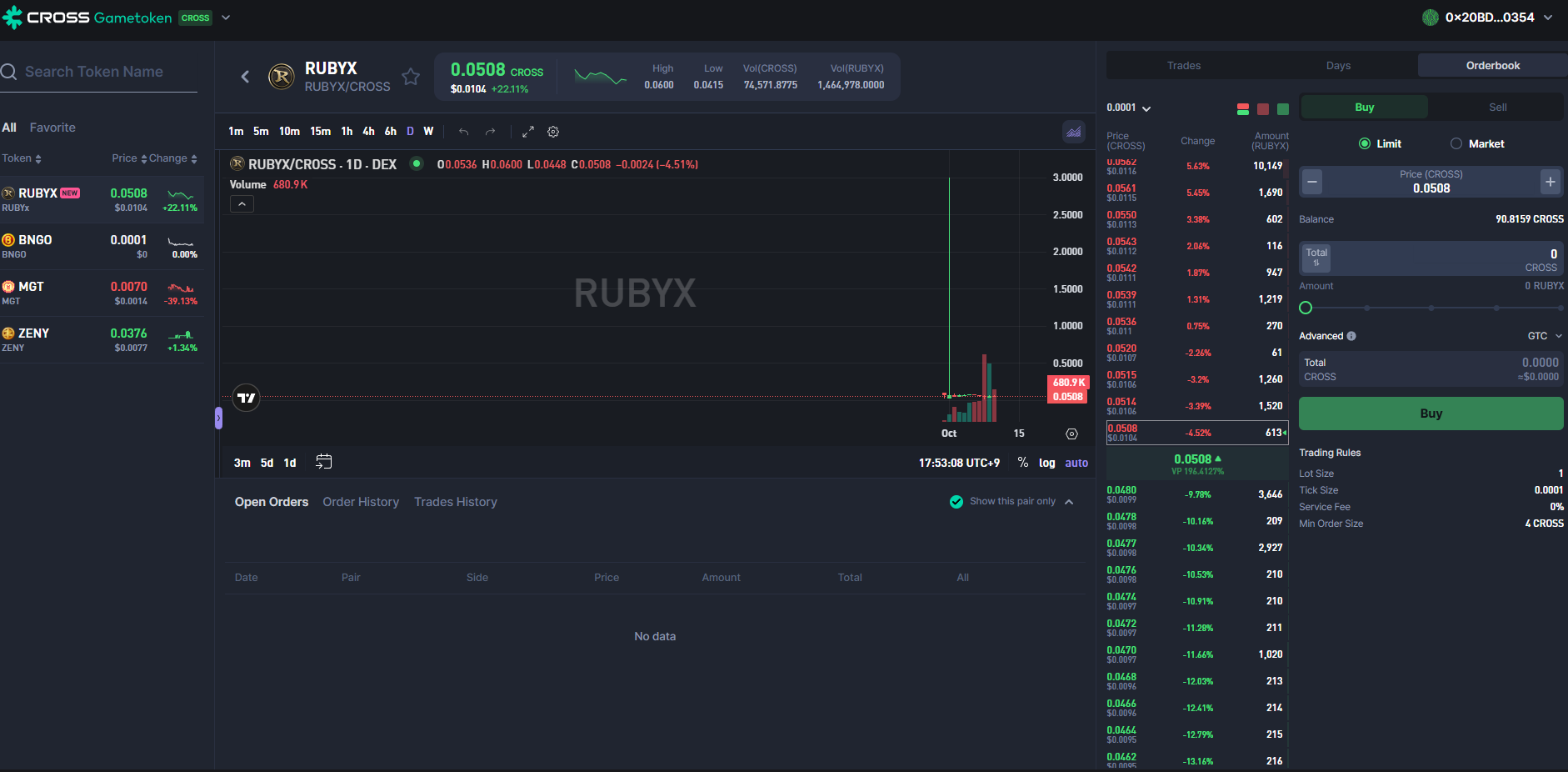Open the Trades tab
1568x772 pixels.
pos(1184,65)
